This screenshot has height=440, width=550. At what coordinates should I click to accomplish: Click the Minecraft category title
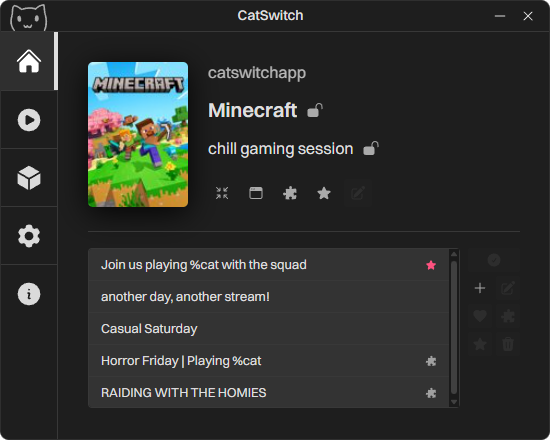pyautogui.click(x=253, y=110)
